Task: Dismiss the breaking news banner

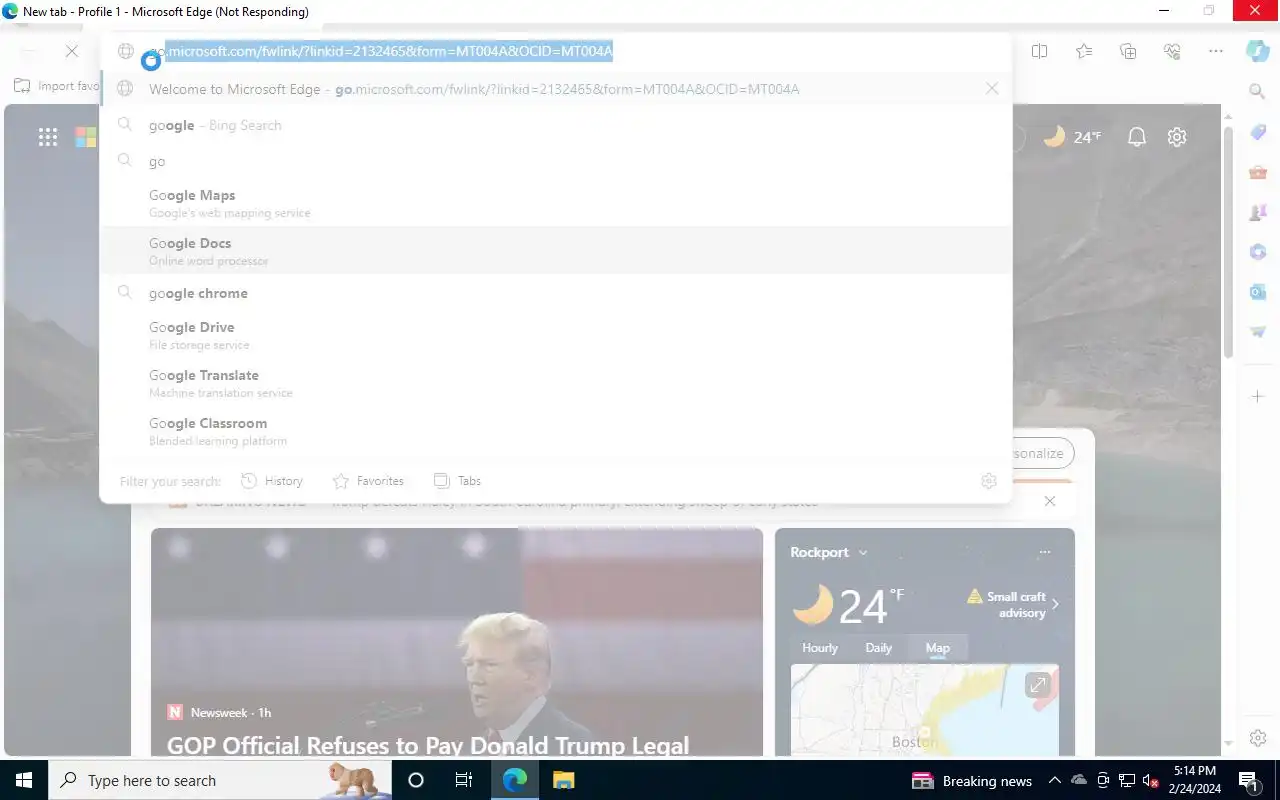Action: coord(1050,501)
